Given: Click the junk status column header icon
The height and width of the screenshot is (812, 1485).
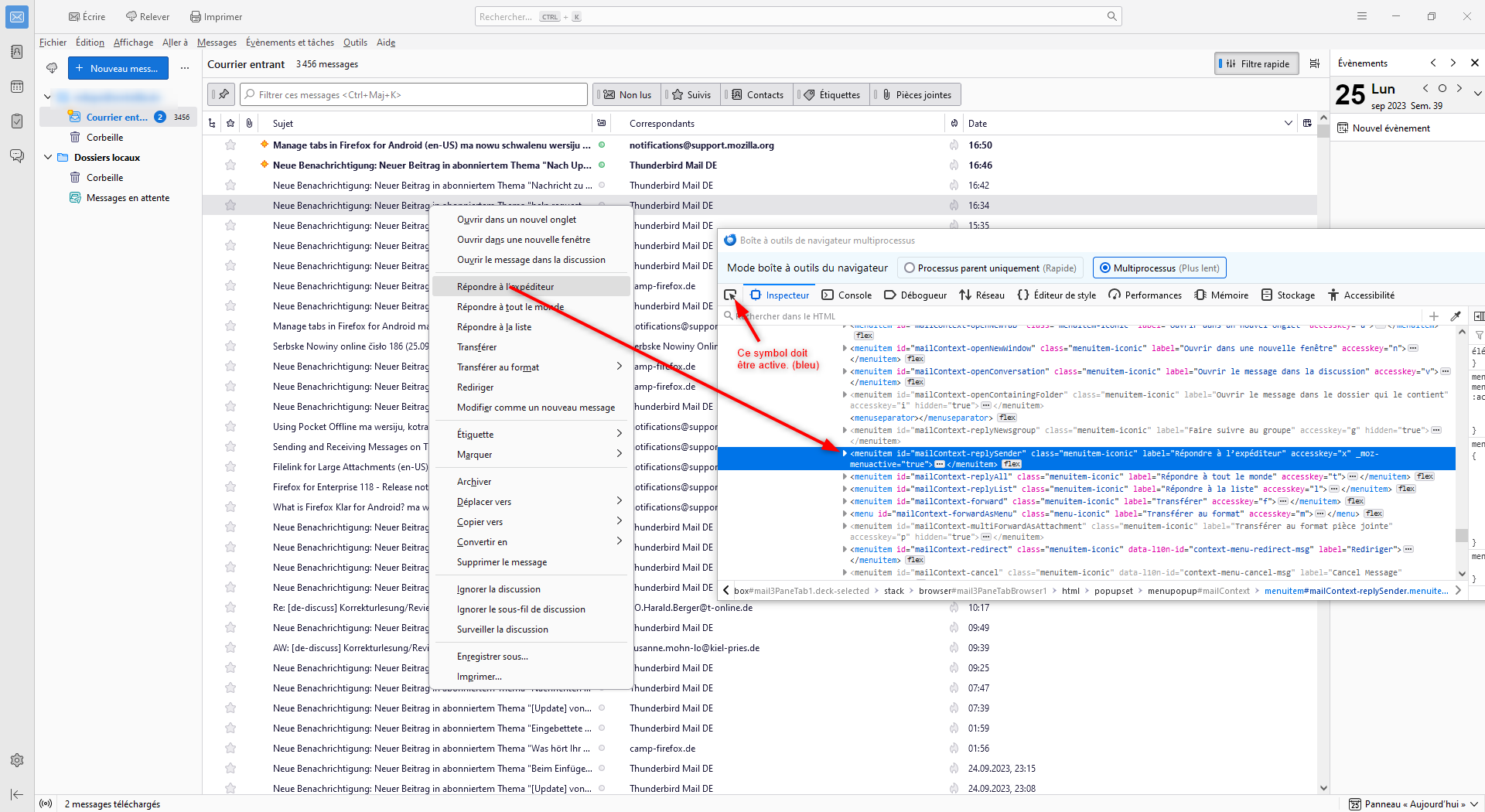Looking at the screenshot, I should pos(954,123).
